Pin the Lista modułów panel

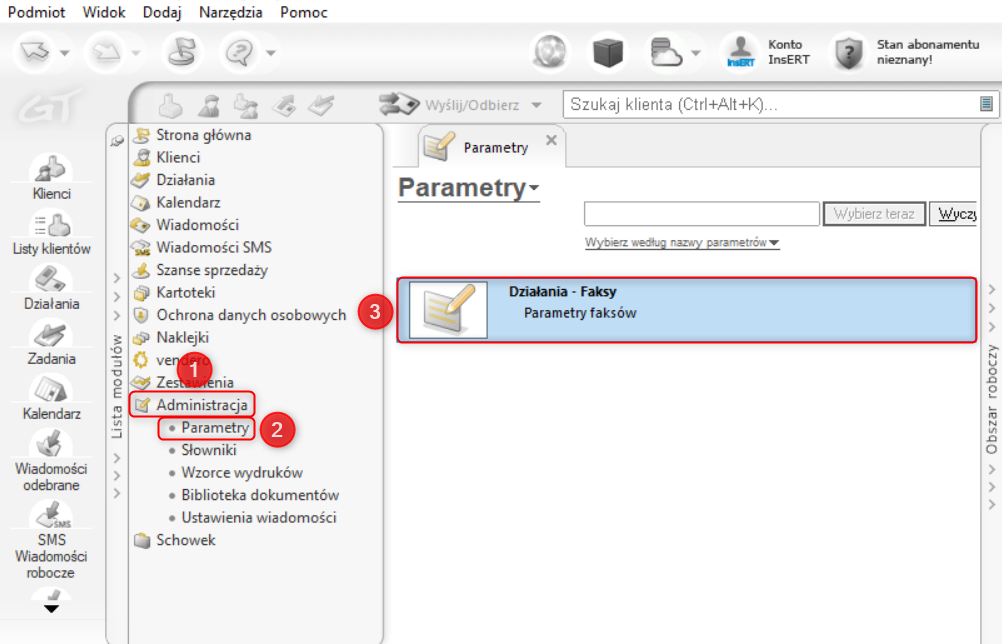point(117,141)
